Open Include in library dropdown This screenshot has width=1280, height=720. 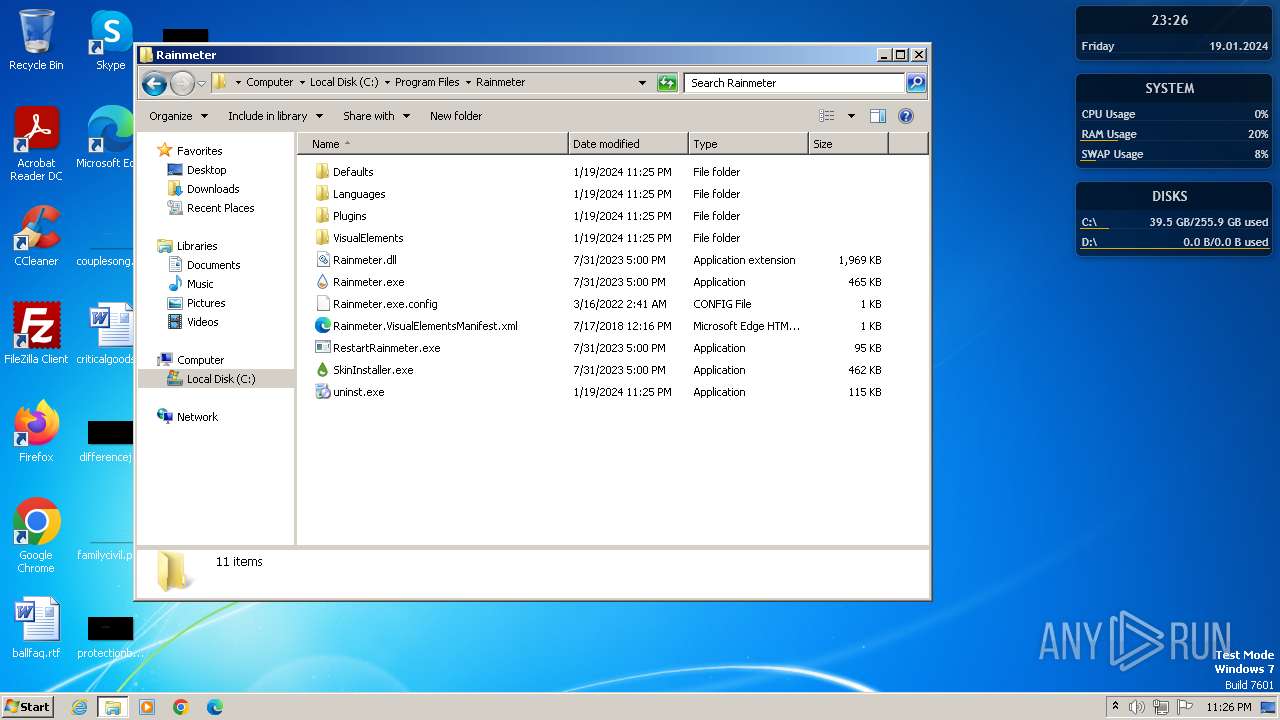tap(274, 116)
